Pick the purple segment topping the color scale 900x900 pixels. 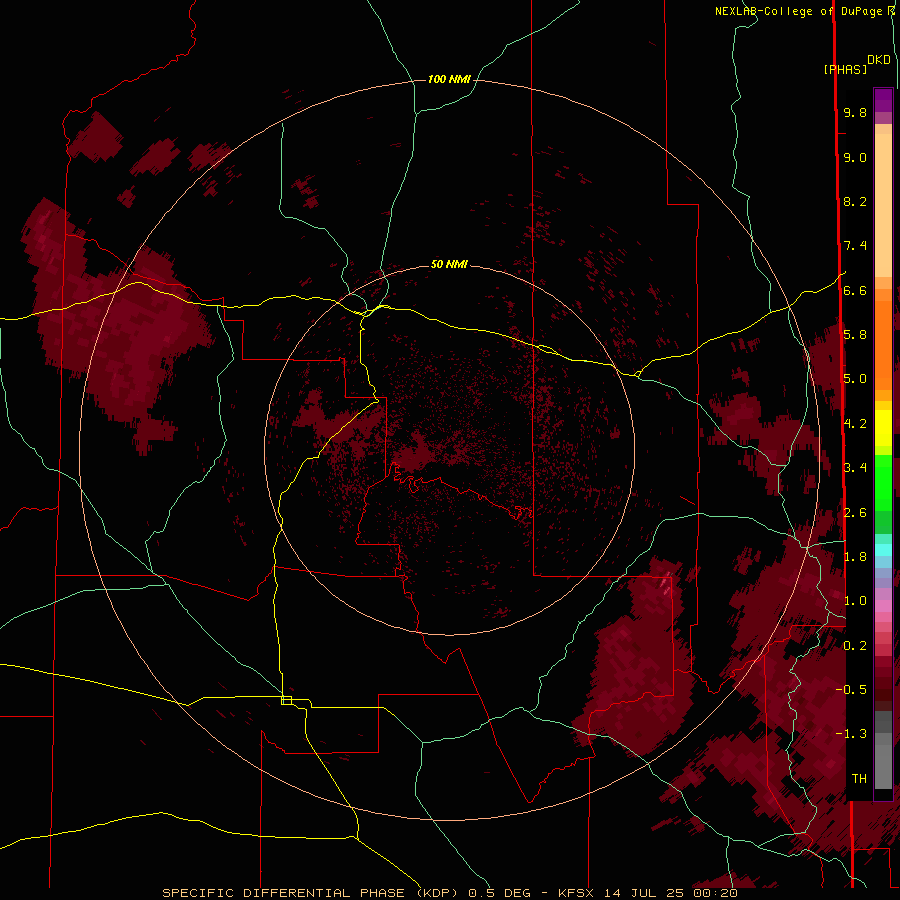(883, 100)
